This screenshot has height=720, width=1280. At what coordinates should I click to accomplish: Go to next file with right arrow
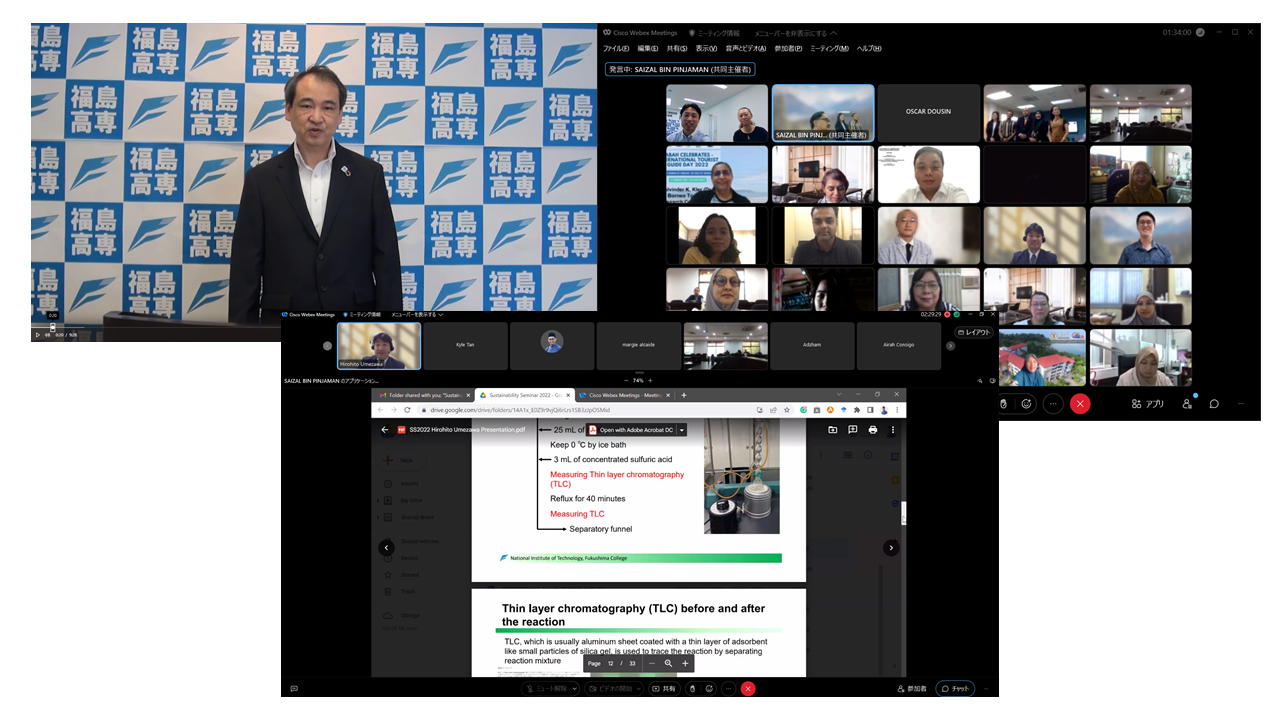coord(891,548)
